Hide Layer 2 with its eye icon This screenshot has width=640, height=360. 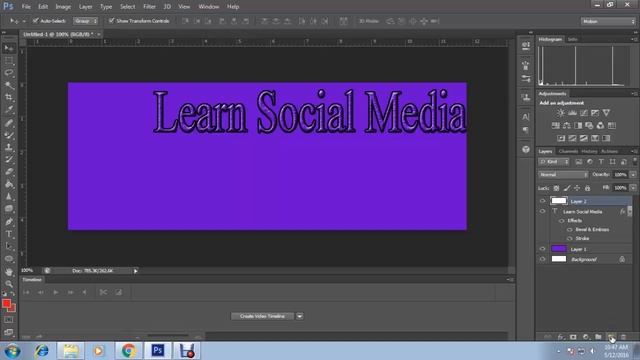tap(542, 201)
